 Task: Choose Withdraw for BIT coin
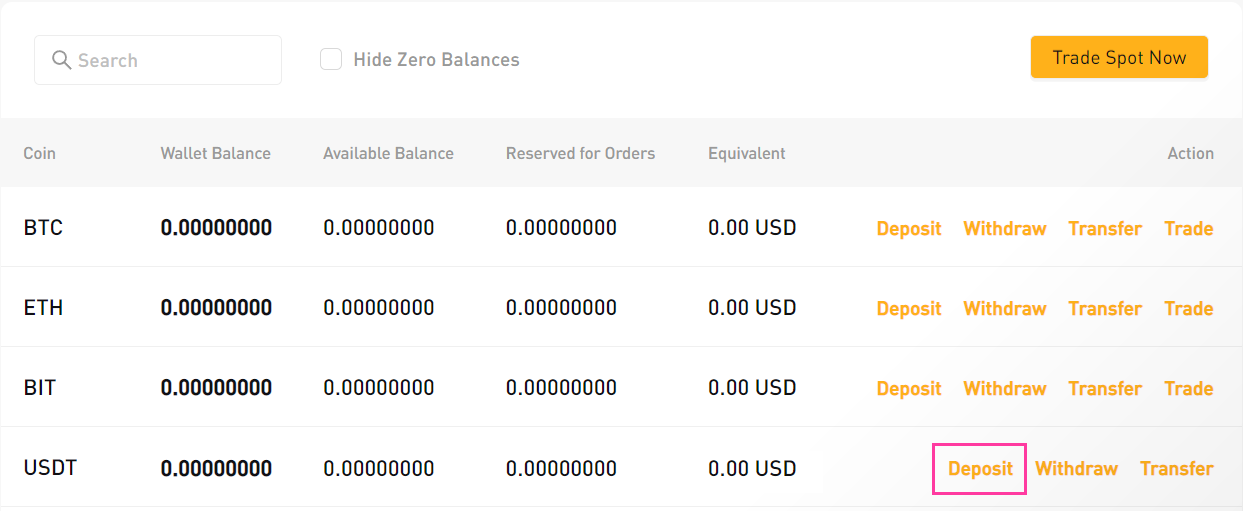[1004, 389]
